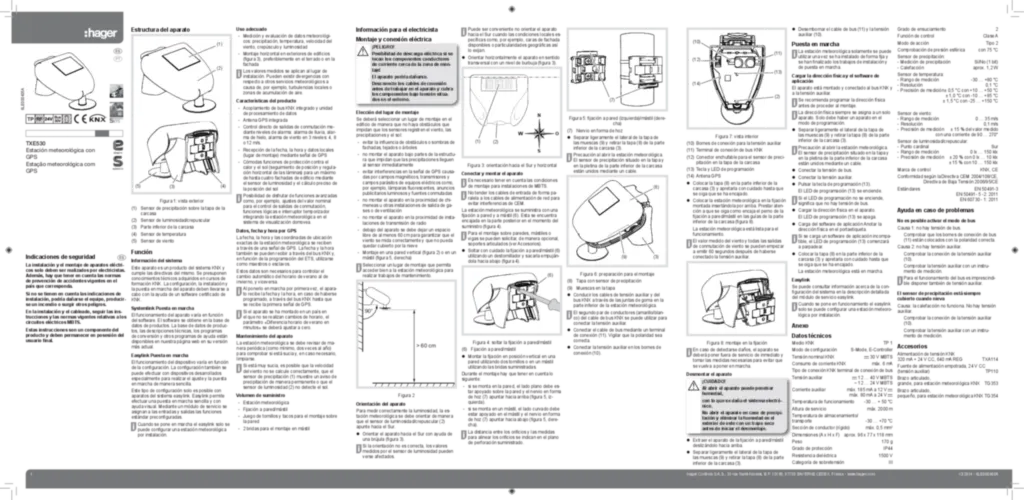Viewport: 1024px width, 500px height.
Task: Select 'Mantenimiento del aparato' subheading
Action: pyautogui.click(x=264, y=335)
